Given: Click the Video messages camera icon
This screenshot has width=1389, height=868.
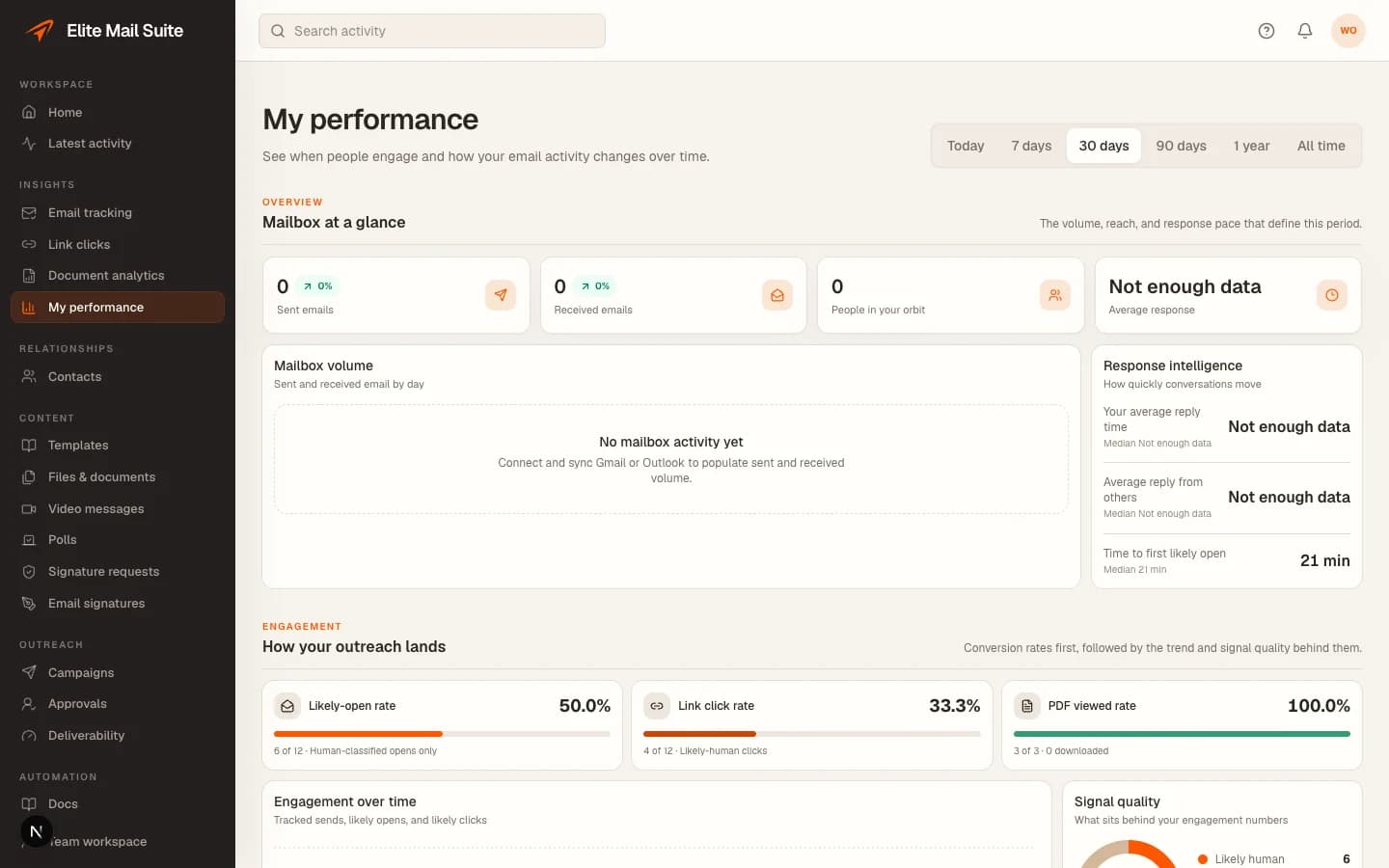Looking at the screenshot, I should [x=29, y=509].
